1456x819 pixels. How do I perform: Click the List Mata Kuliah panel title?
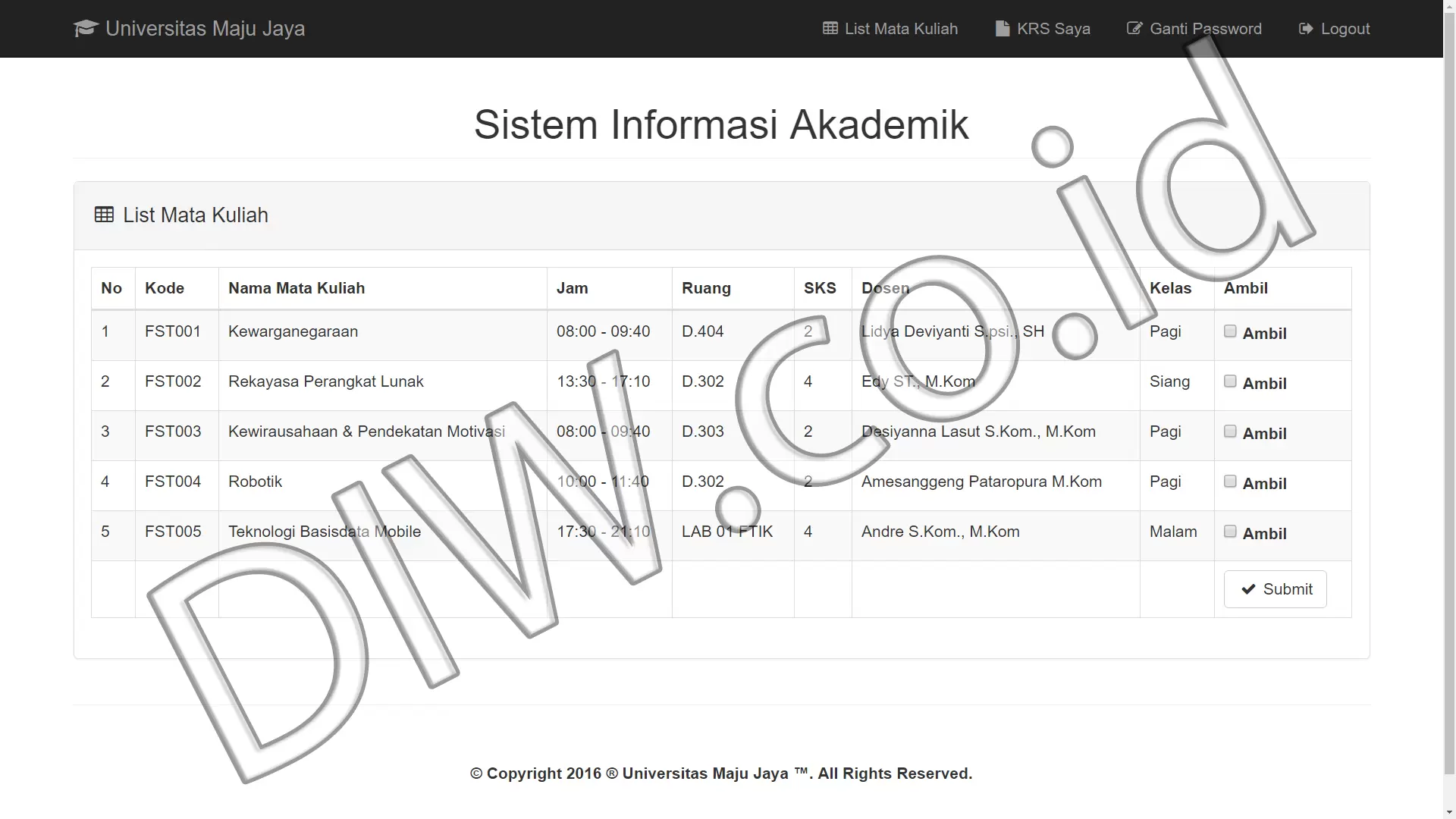click(196, 215)
